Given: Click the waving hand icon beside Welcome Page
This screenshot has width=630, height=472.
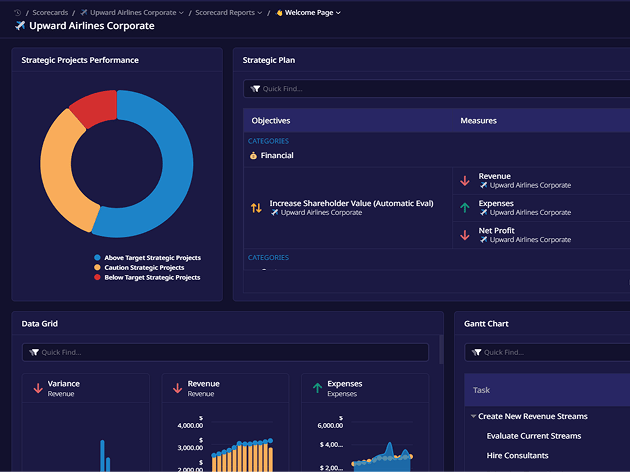Looking at the screenshot, I should pyautogui.click(x=279, y=13).
